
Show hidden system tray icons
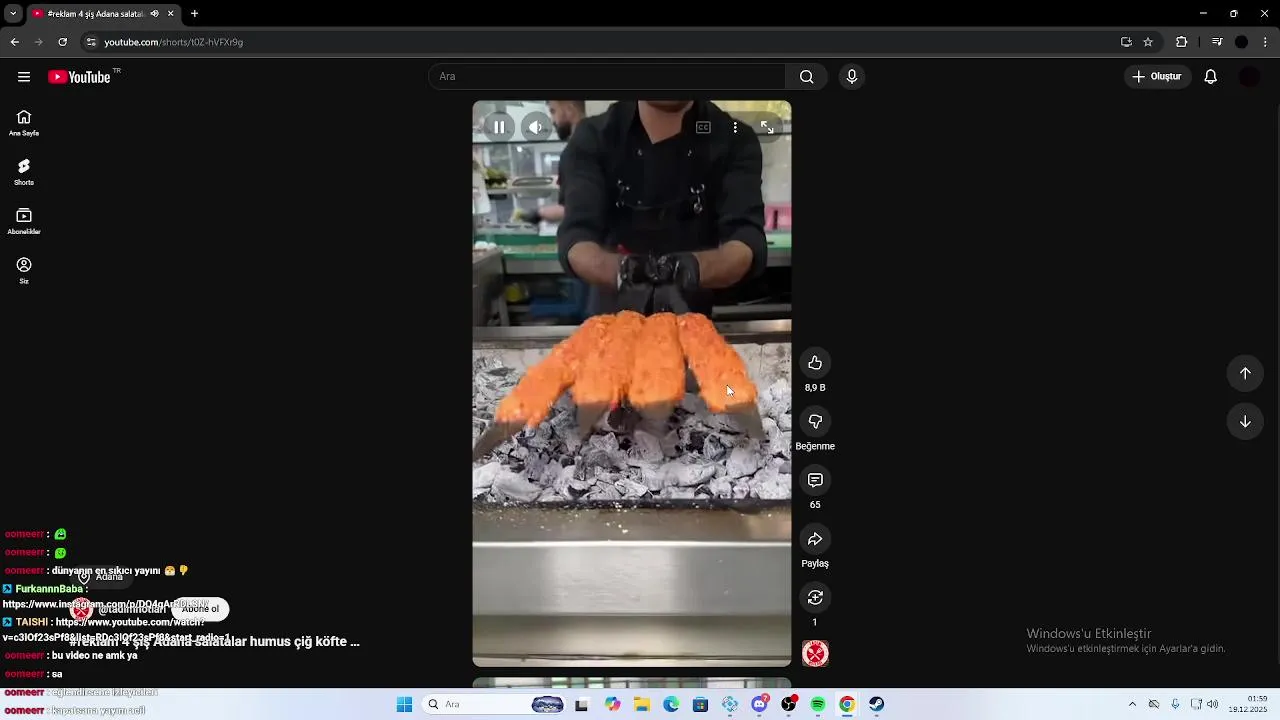[1132, 704]
